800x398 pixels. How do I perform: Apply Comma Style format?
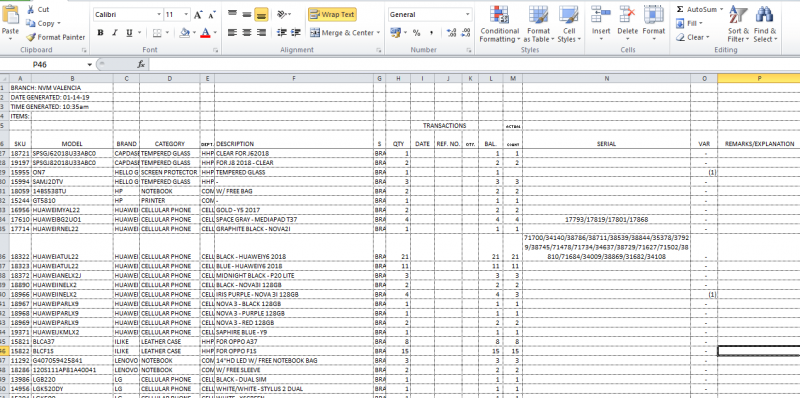coord(431,33)
